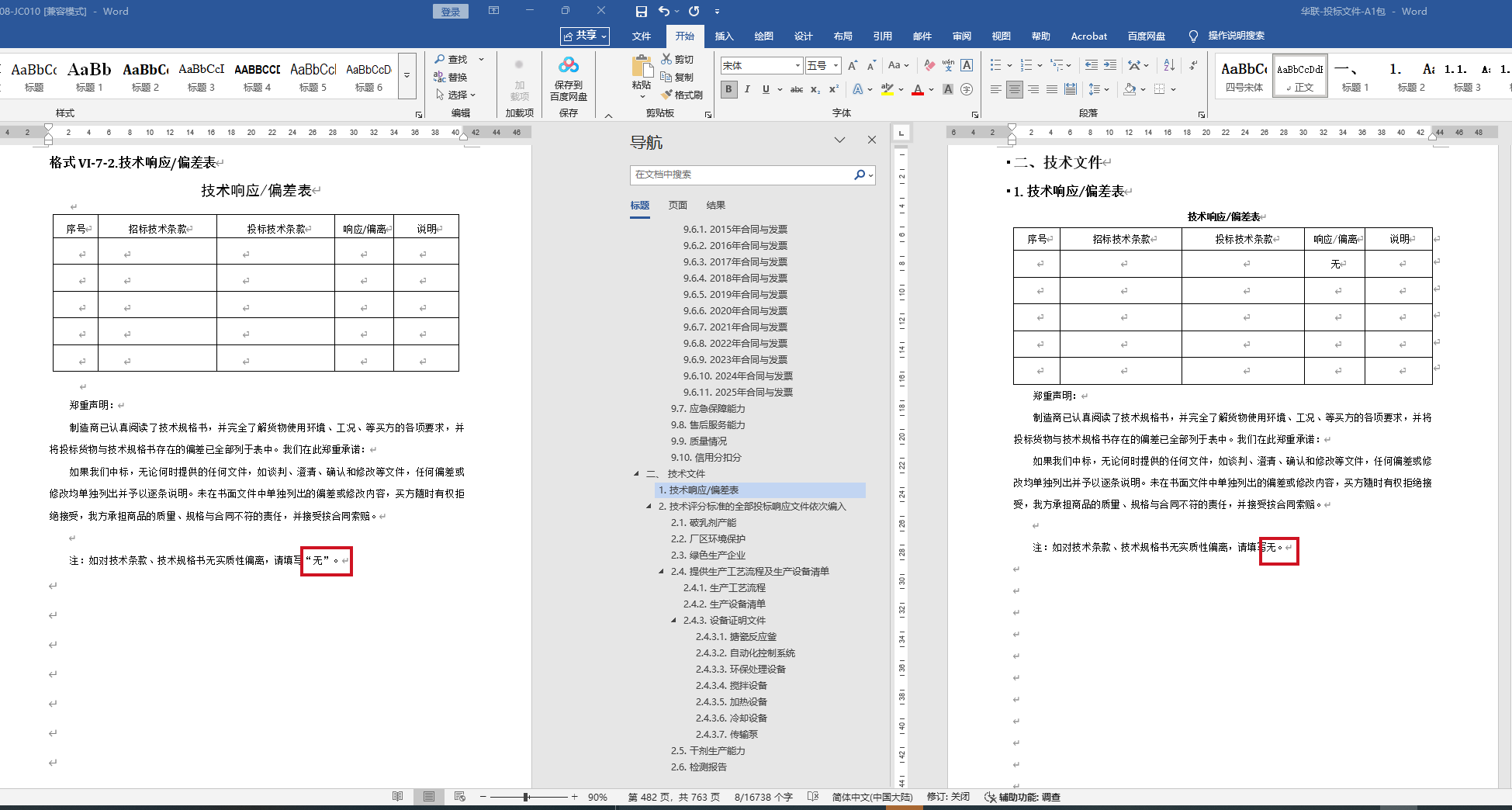The height and width of the screenshot is (810, 1512).
Task: Toggle left alignment
Action: 996,89
